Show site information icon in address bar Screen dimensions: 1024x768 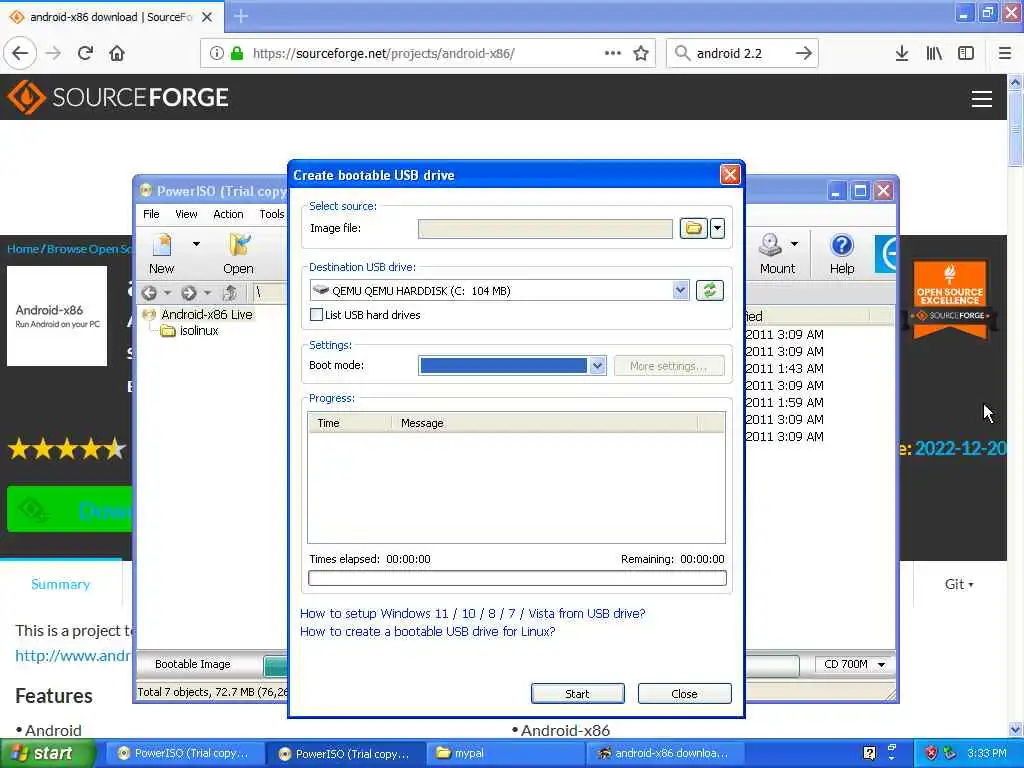point(216,53)
